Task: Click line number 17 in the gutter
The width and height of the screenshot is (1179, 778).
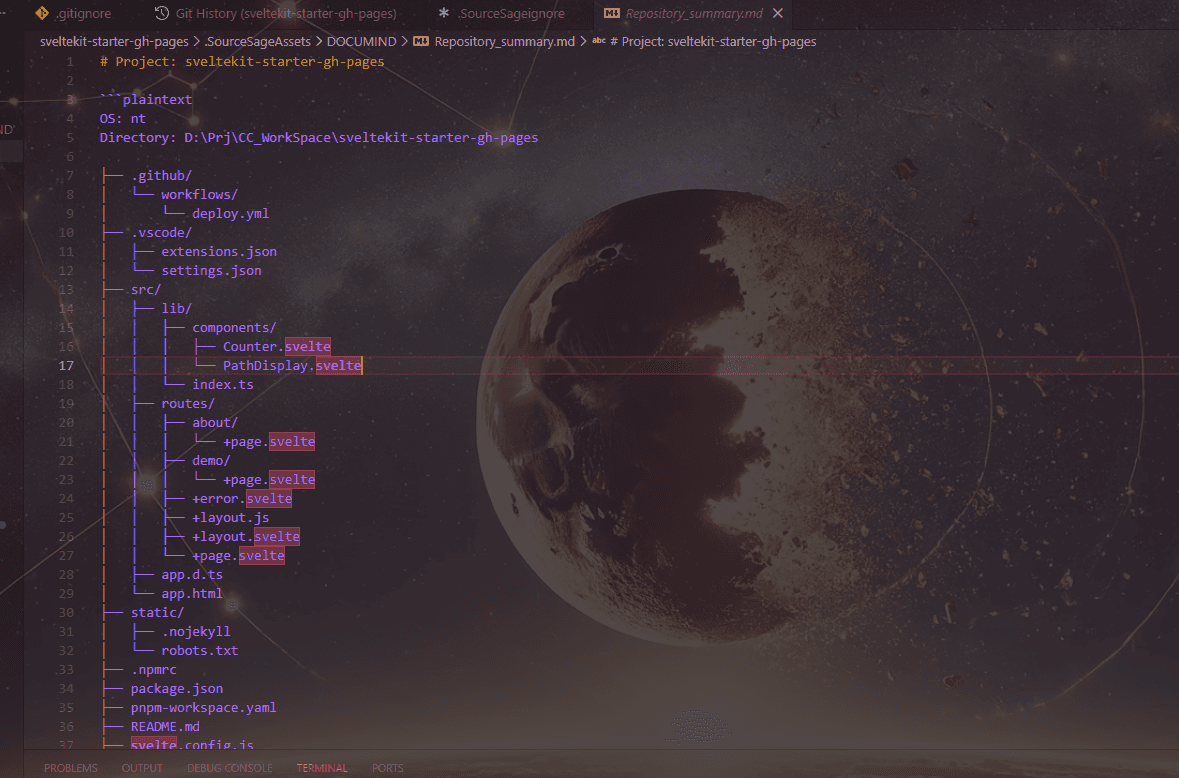Action: tap(67, 366)
